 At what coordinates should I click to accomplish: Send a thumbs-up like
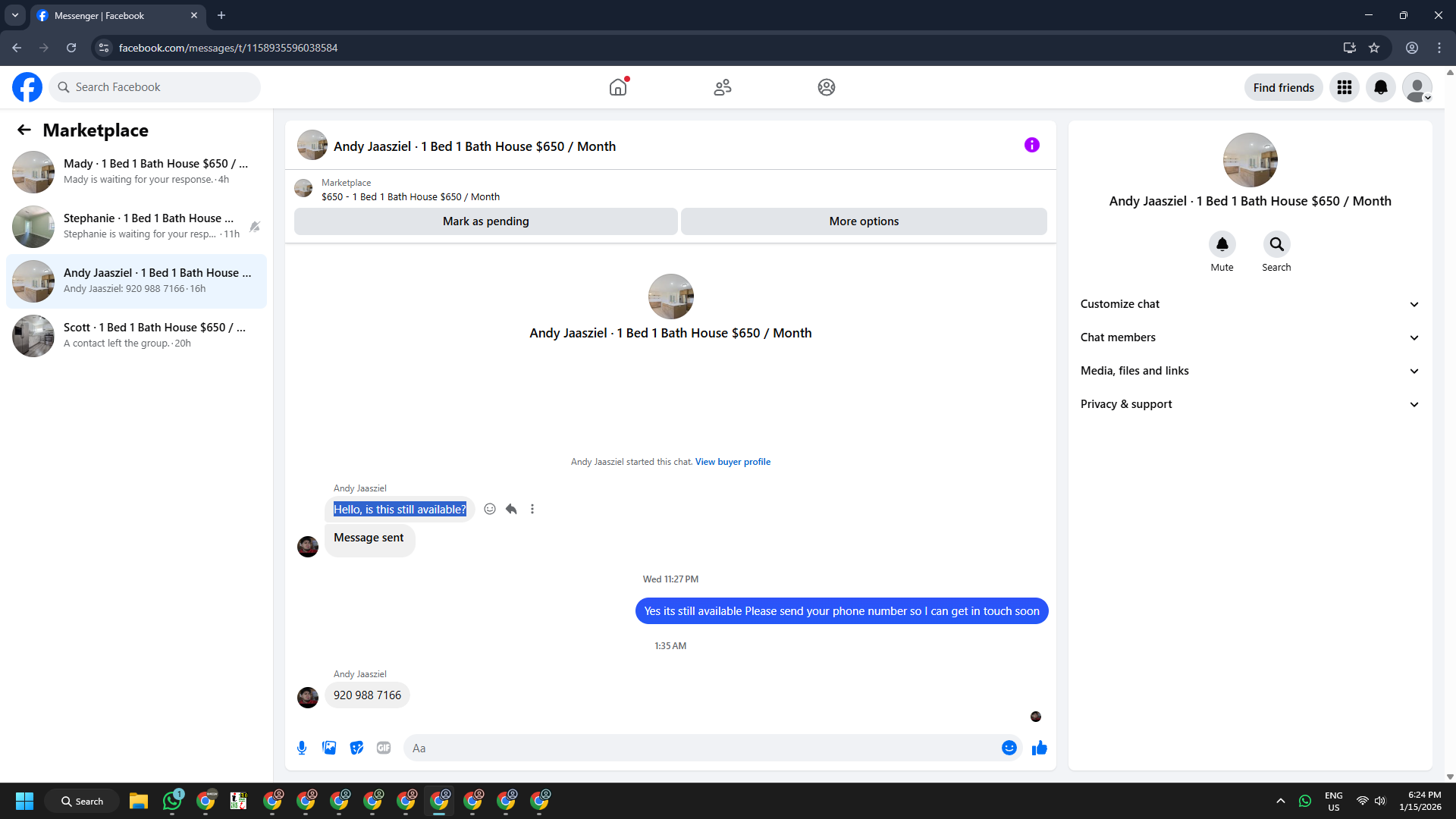click(x=1039, y=748)
